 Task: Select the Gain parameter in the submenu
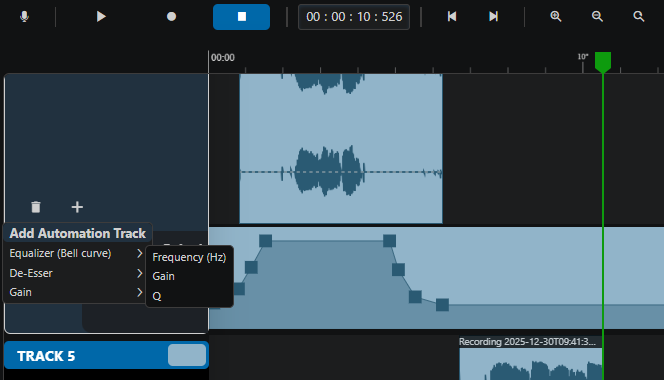click(x=163, y=276)
